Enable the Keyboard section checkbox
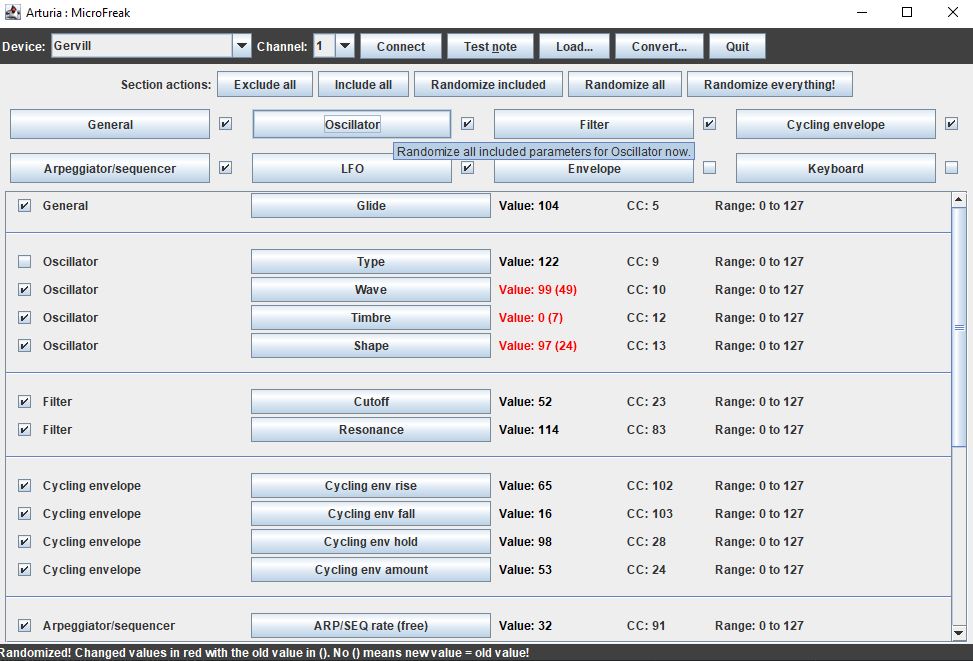 point(951,168)
